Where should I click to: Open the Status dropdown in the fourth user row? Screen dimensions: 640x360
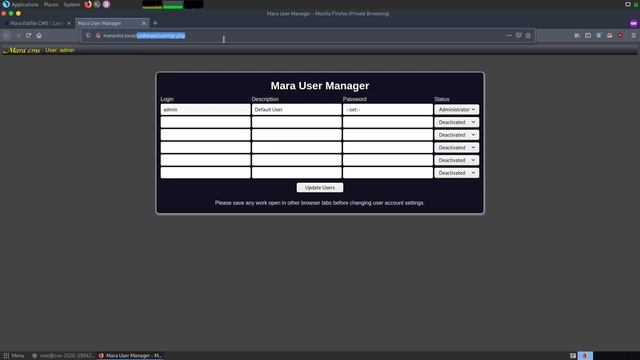(456, 147)
